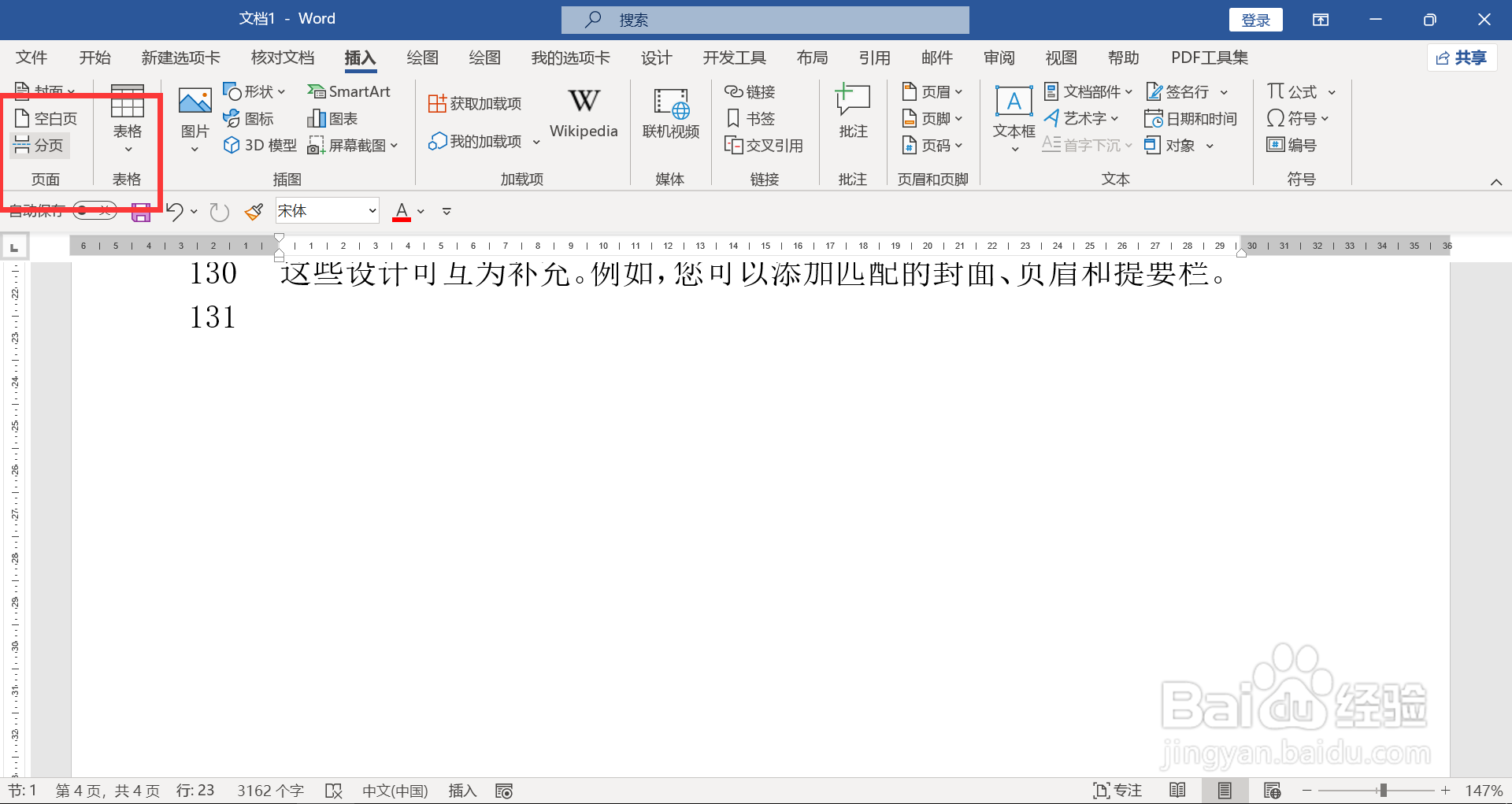Click 第 4 页 page count in status bar

click(x=107, y=791)
